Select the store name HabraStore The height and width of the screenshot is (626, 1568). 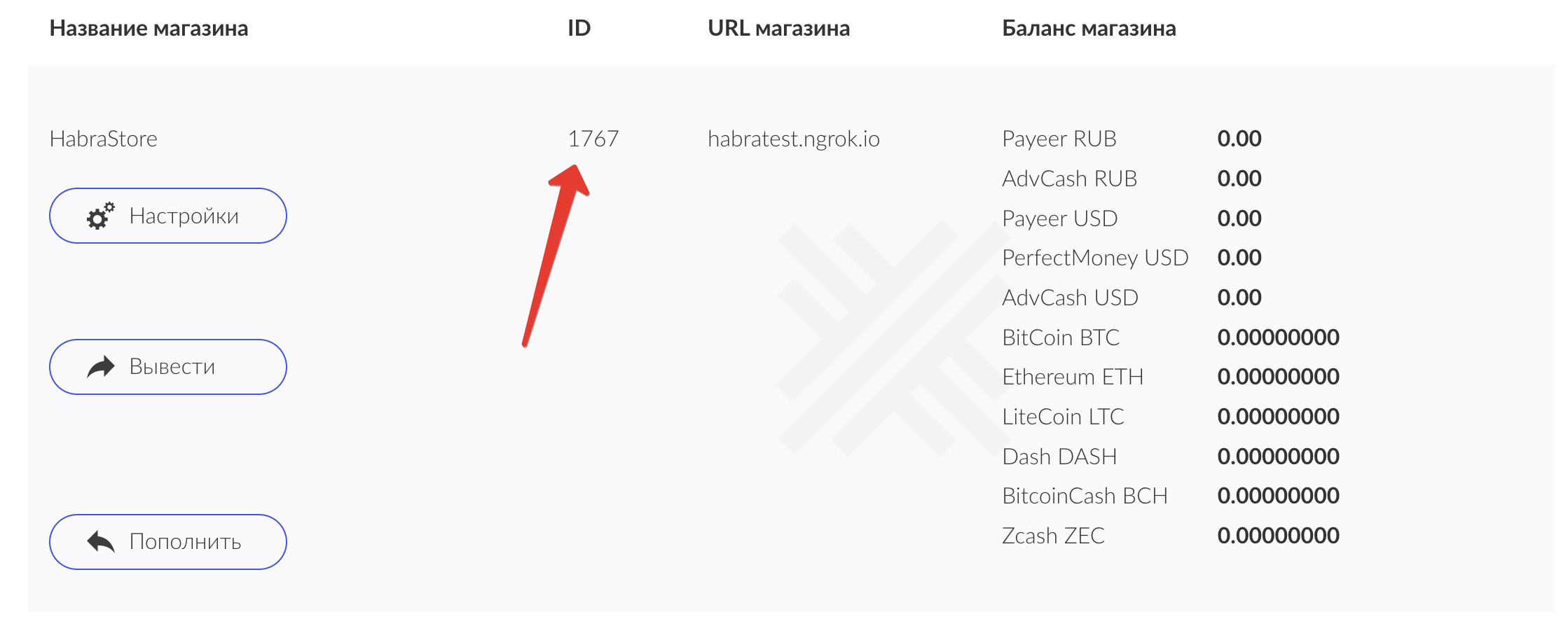[104, 139]
